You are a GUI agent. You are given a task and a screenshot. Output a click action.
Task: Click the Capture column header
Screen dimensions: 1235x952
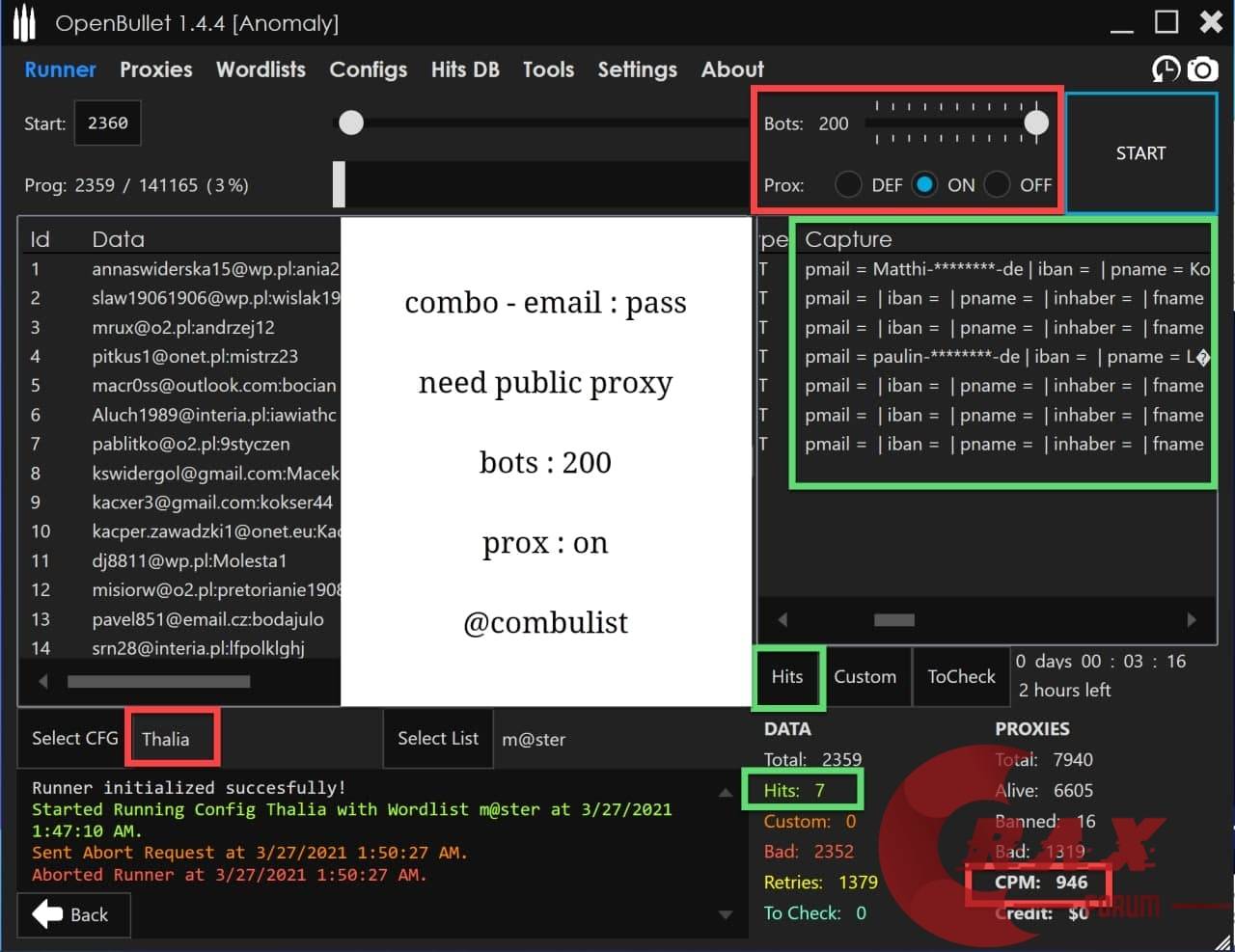(848, 239)
